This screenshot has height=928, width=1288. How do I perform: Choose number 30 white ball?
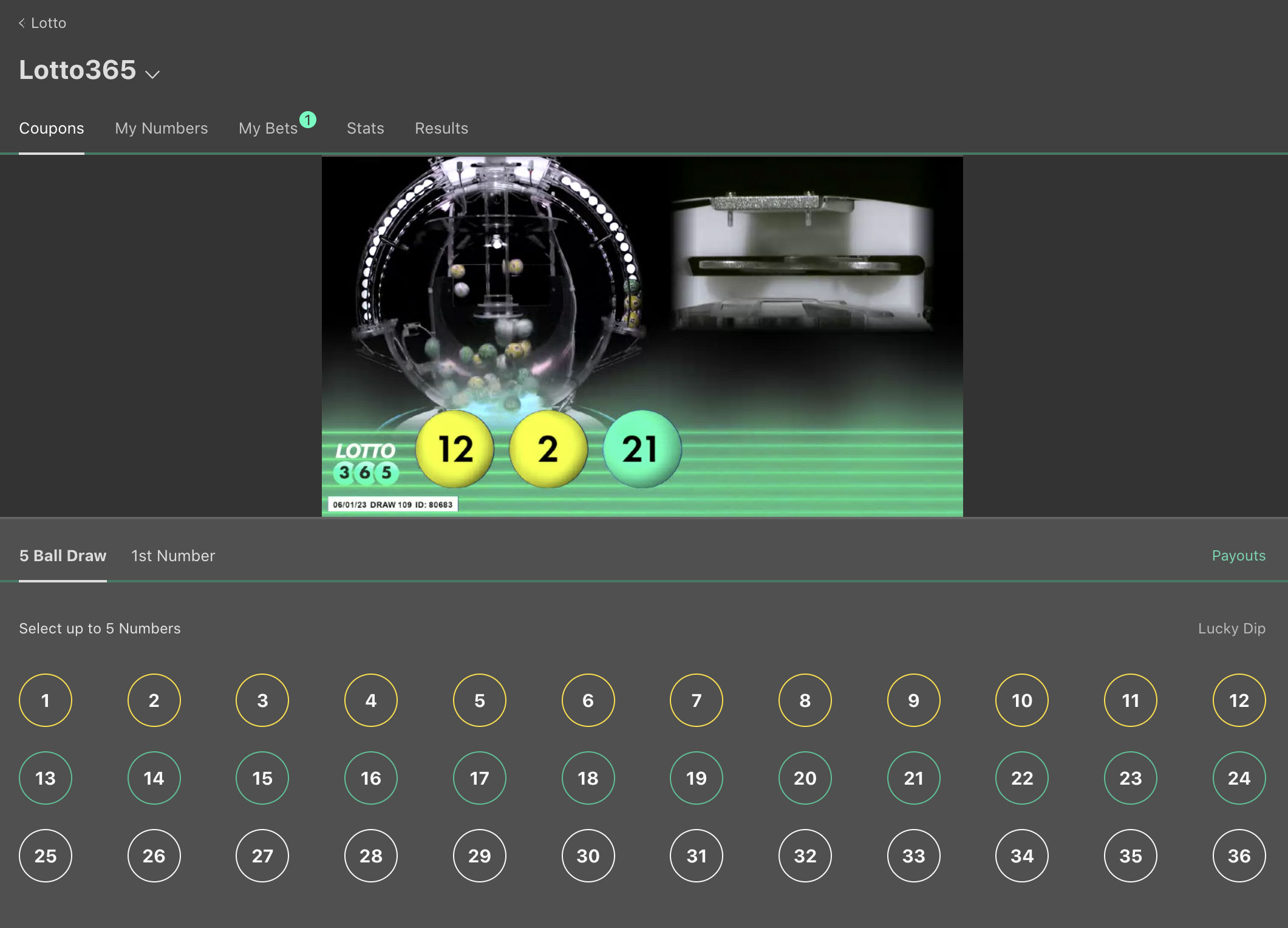588,856
